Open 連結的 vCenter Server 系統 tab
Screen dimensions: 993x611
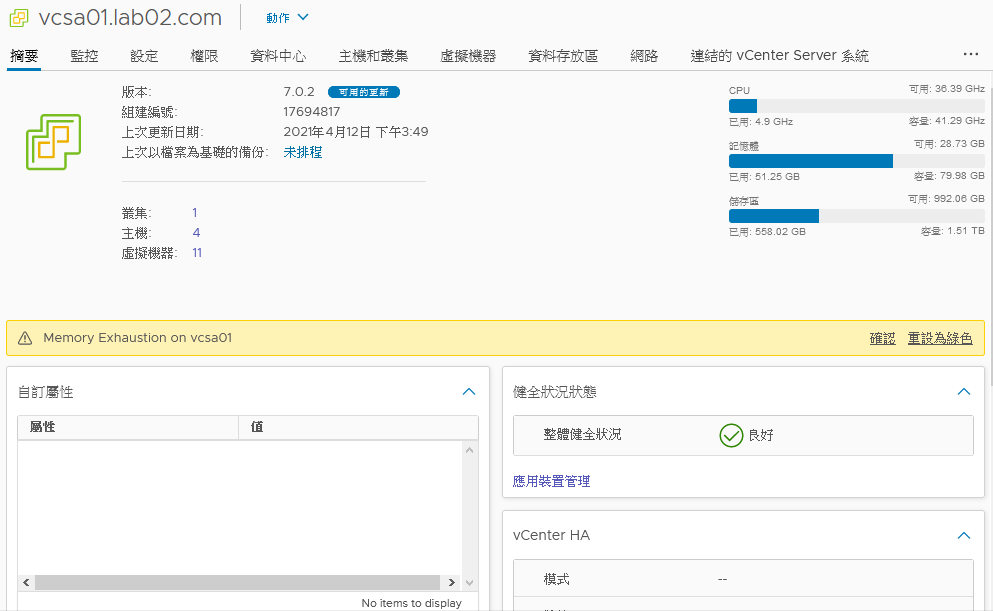point(780,56)
